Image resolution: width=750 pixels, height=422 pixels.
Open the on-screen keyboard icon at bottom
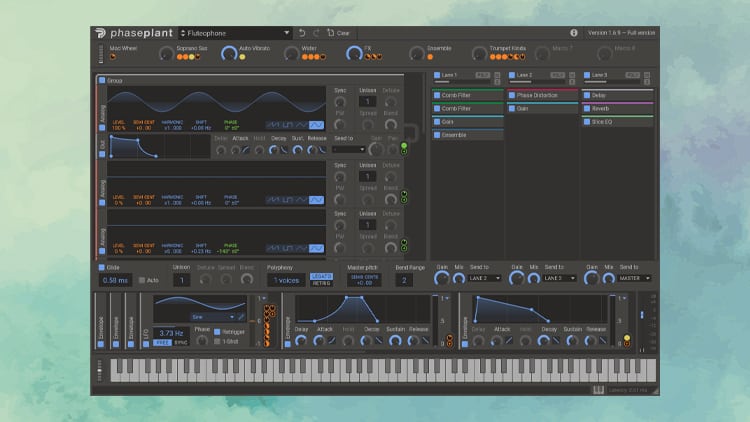pyautogui.click(x=598, y=390)
